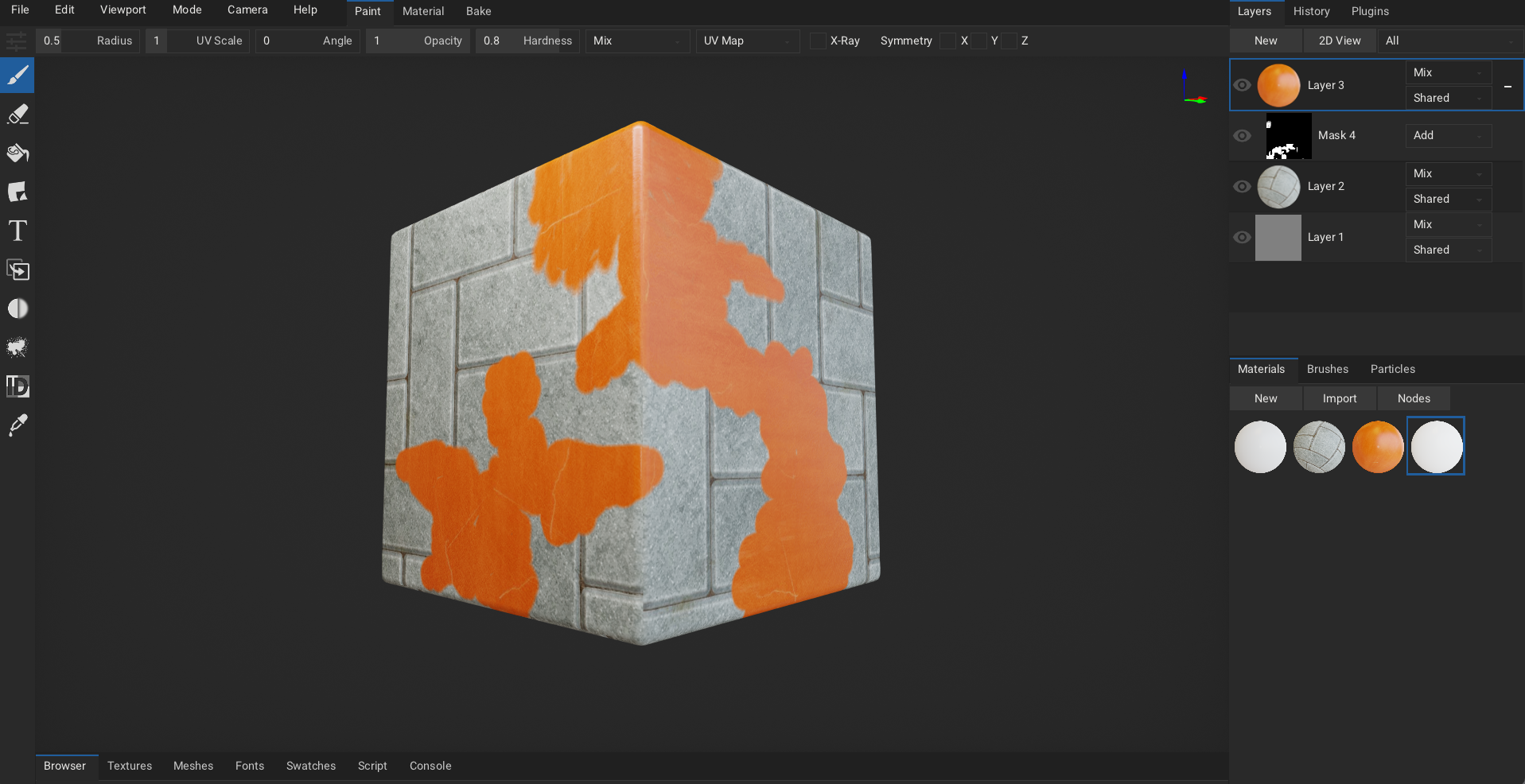Open the Textures tab

(130, 766)
